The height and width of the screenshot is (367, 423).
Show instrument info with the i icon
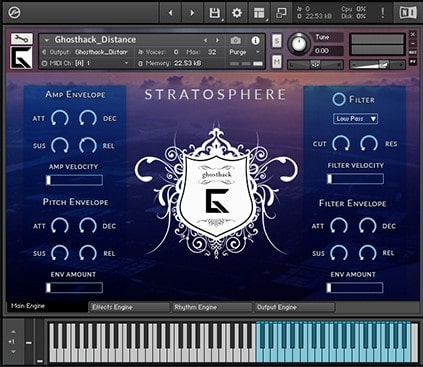point(255,40)
